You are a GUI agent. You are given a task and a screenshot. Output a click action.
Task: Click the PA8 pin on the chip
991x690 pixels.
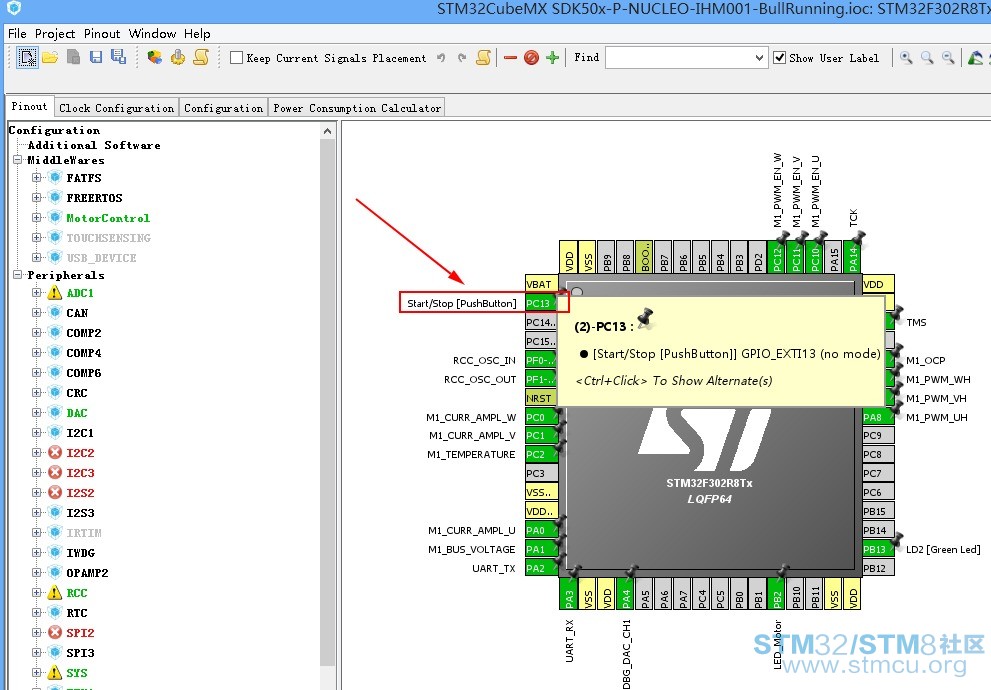[878, 417]
